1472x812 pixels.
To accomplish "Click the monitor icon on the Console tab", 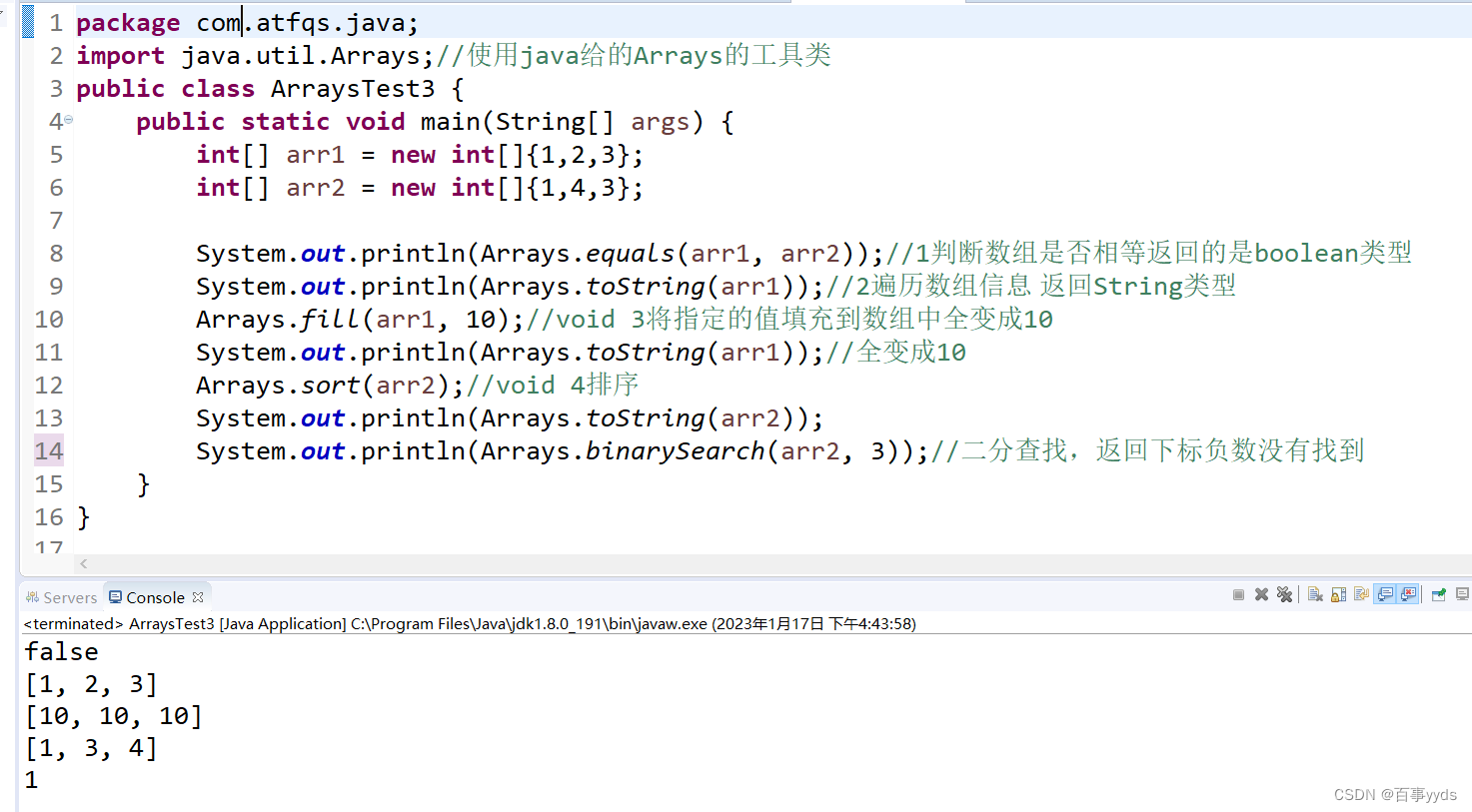I will [x=116, y=596].
